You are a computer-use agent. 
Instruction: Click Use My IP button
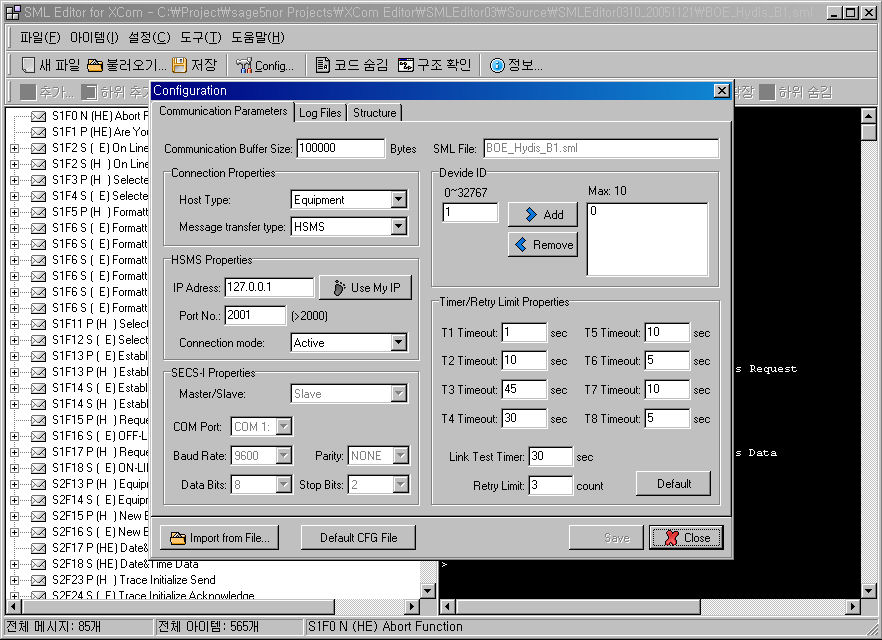pyautogui.click(x=365, y=288)
